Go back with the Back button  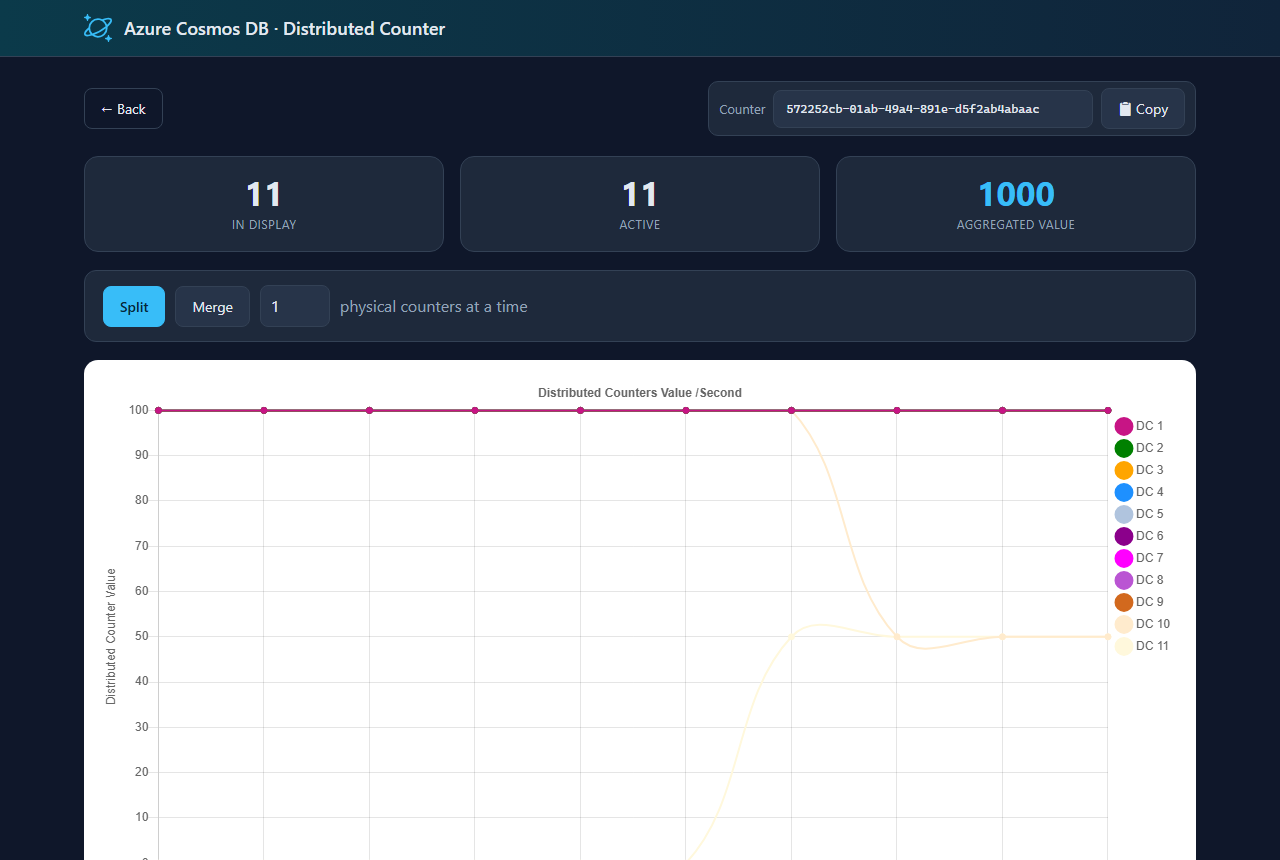123,109
